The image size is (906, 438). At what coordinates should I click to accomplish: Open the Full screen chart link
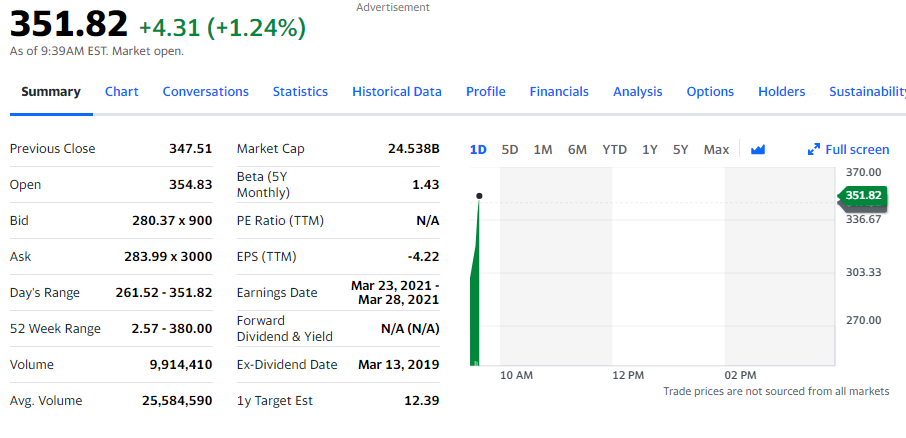pos(848,150)
